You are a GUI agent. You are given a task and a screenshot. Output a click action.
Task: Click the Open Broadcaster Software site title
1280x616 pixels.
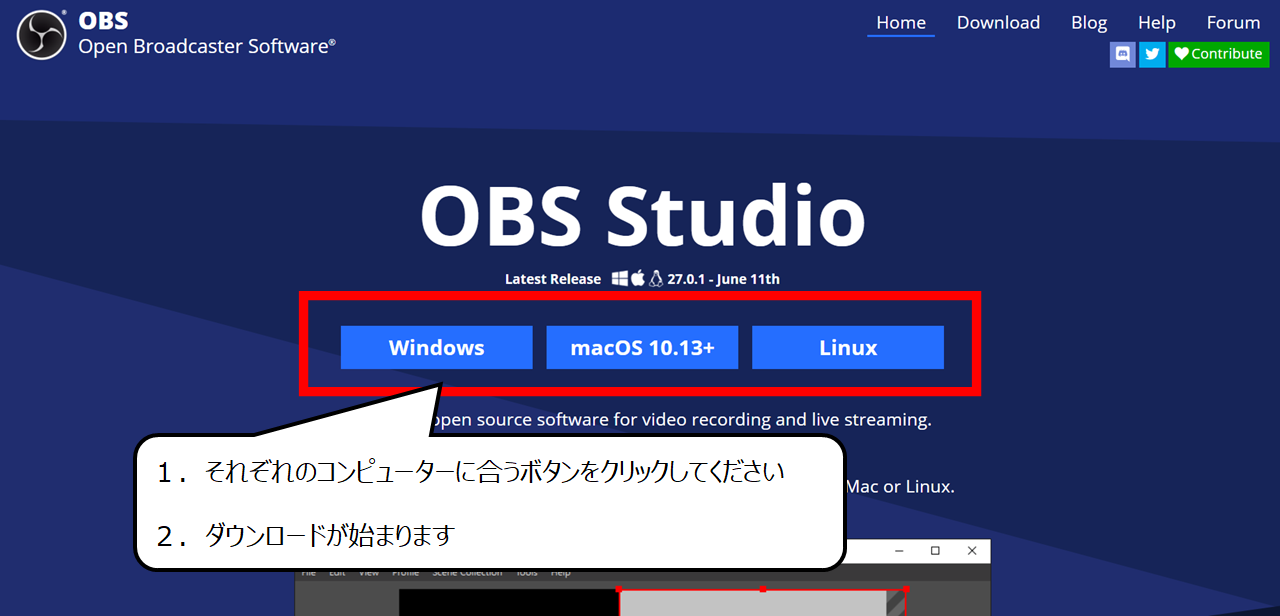pos(207,46)
